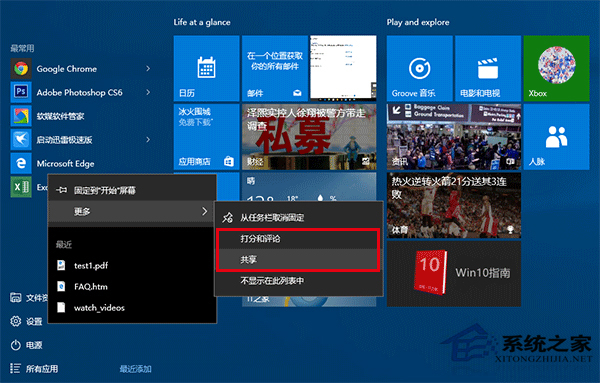Viewport: 600px width, 383px height.
Task: Expand Google Chrome jump list arrow
Action: (x=148, y=68)
